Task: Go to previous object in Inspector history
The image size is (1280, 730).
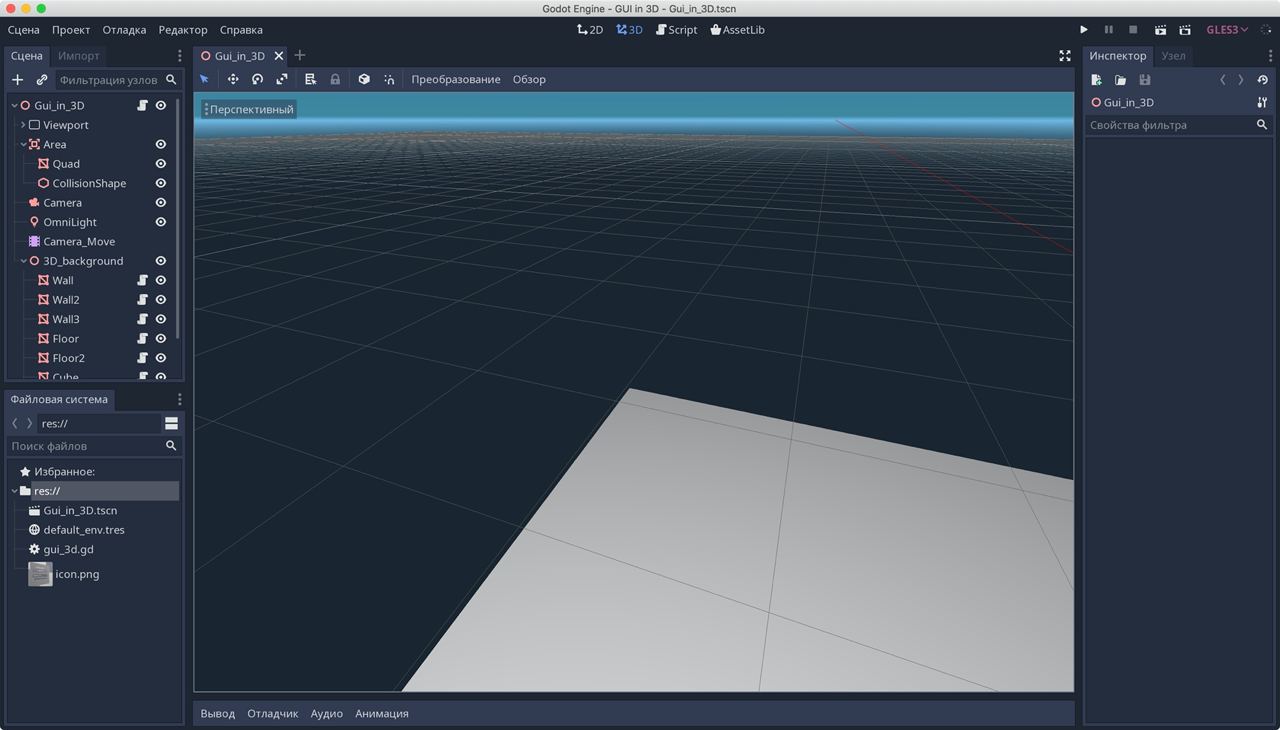Action: click(x=1222, y=80)
